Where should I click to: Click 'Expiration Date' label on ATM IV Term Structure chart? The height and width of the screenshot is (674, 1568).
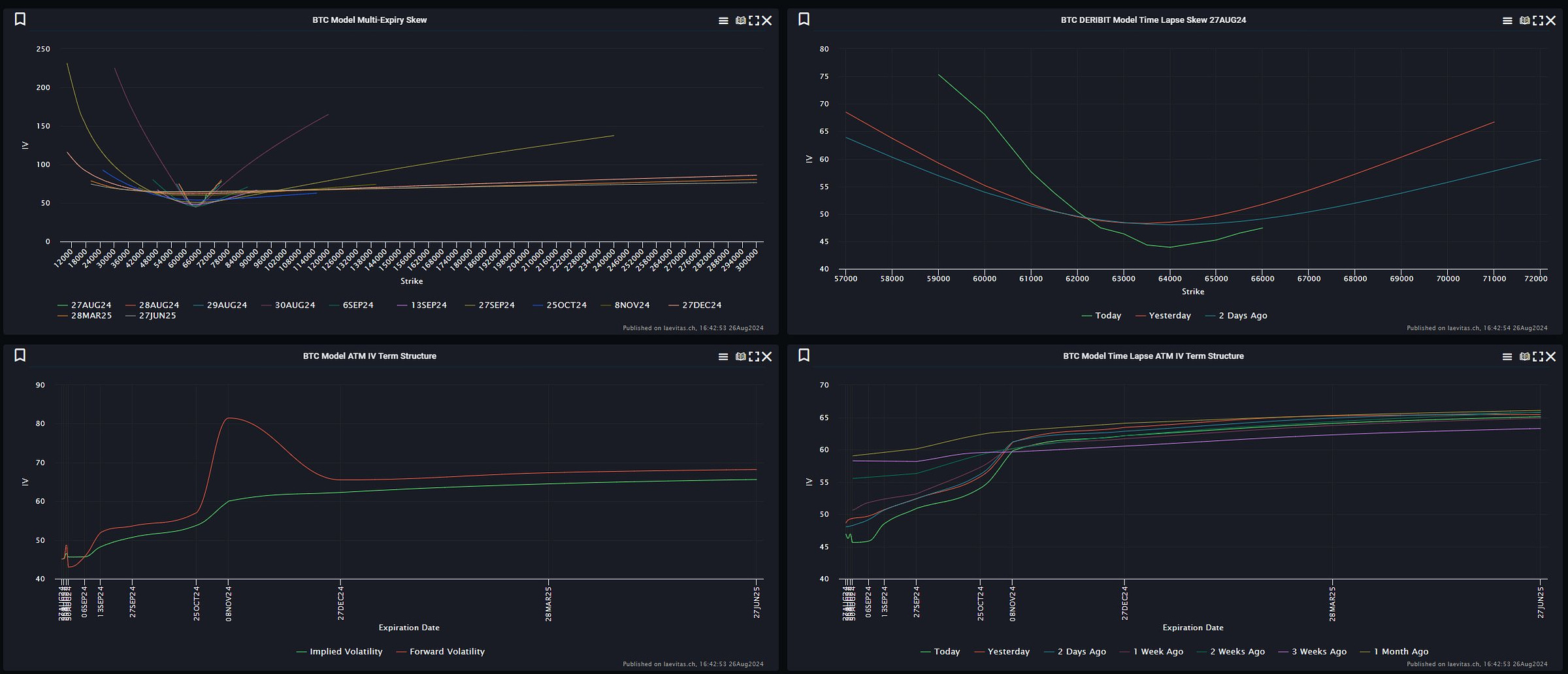point(409,628)
